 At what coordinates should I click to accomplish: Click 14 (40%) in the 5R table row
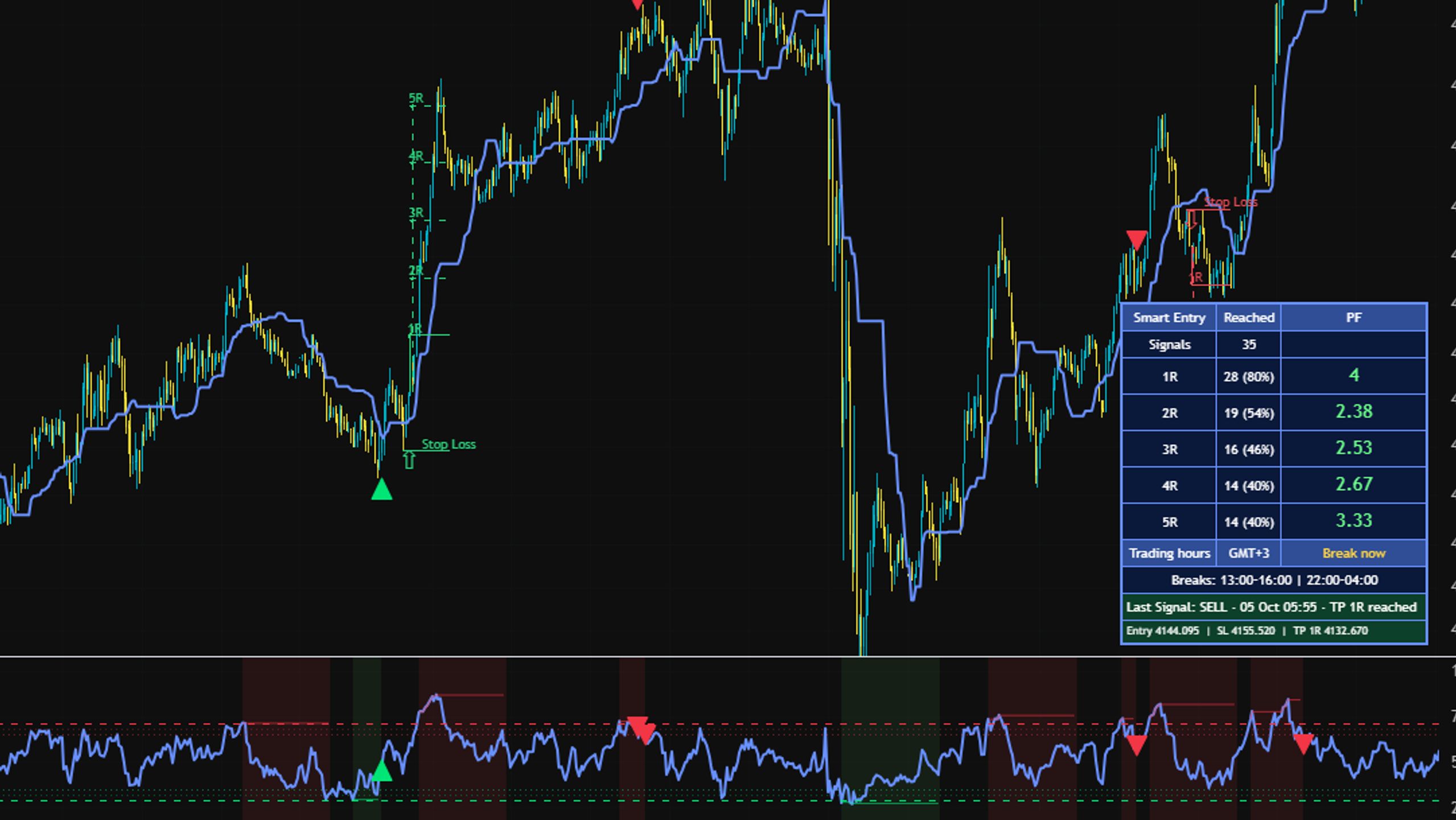(1249, 522)
